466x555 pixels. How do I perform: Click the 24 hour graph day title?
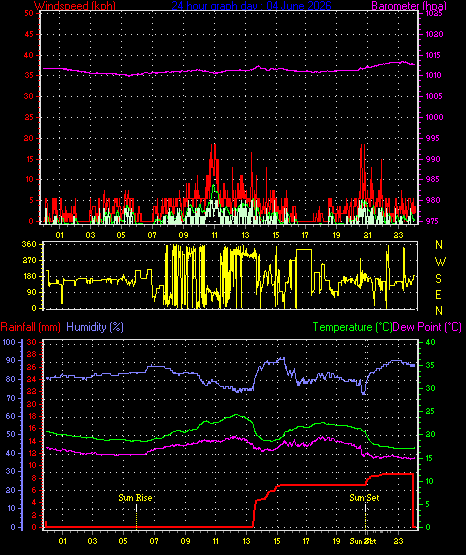tap(251, 6)
